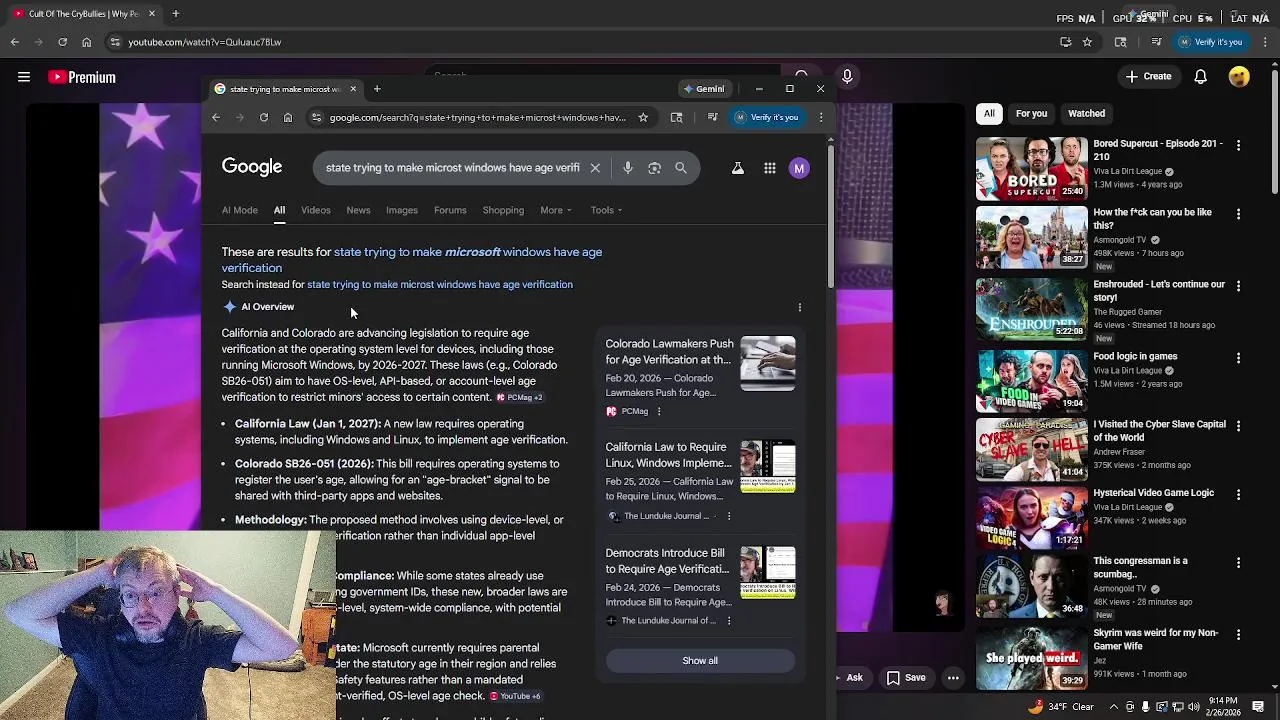
Task: Go home in the Google search window
Action: (288, 117)
